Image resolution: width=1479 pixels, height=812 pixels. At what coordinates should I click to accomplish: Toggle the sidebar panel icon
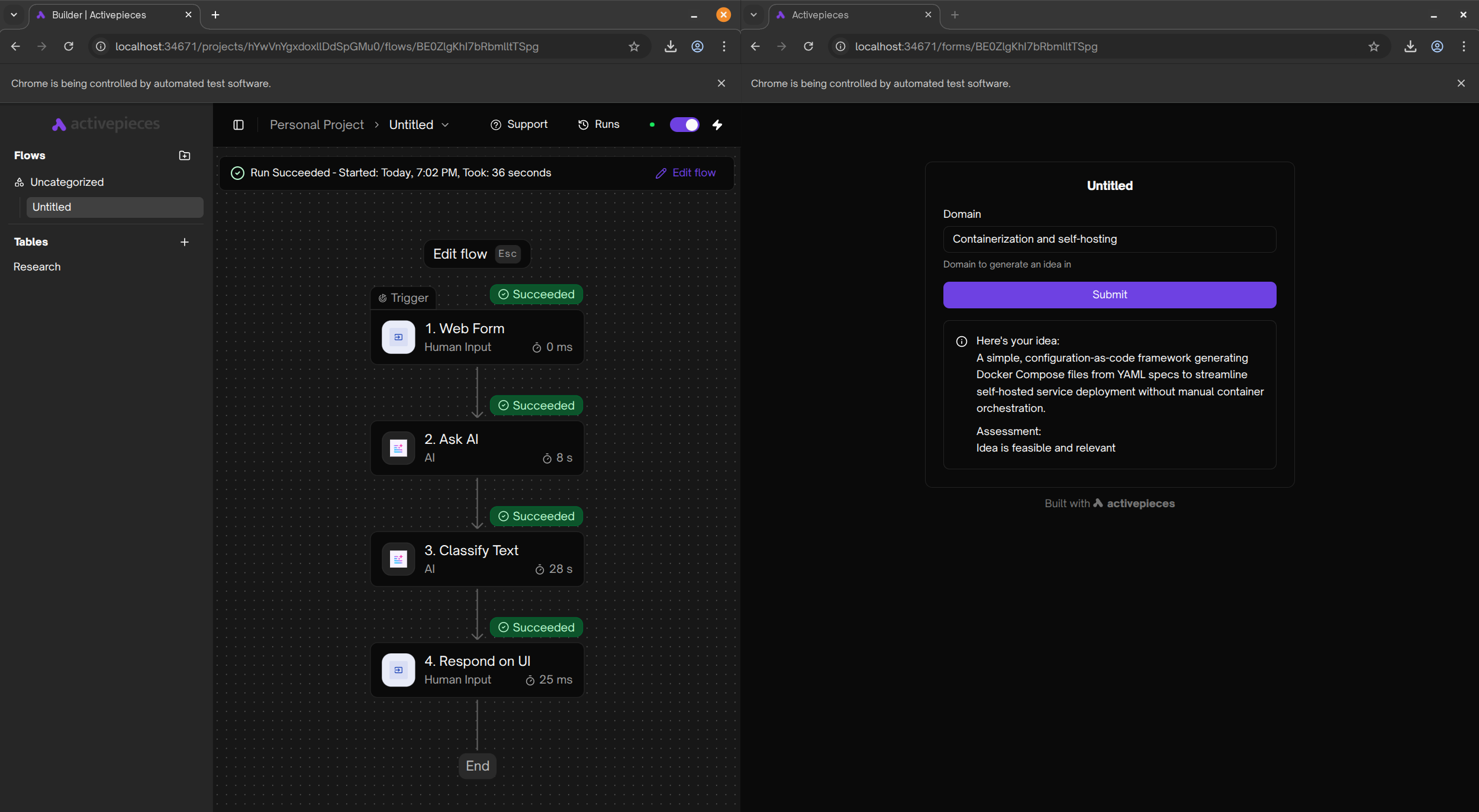click(x=239, y=124)
